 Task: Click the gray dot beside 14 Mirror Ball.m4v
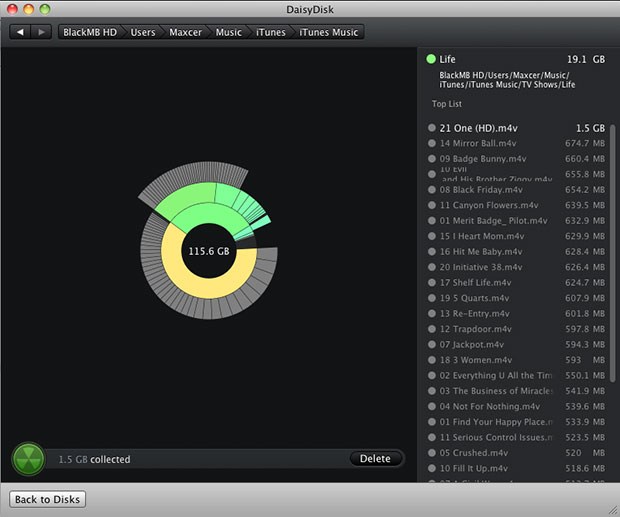432,143
